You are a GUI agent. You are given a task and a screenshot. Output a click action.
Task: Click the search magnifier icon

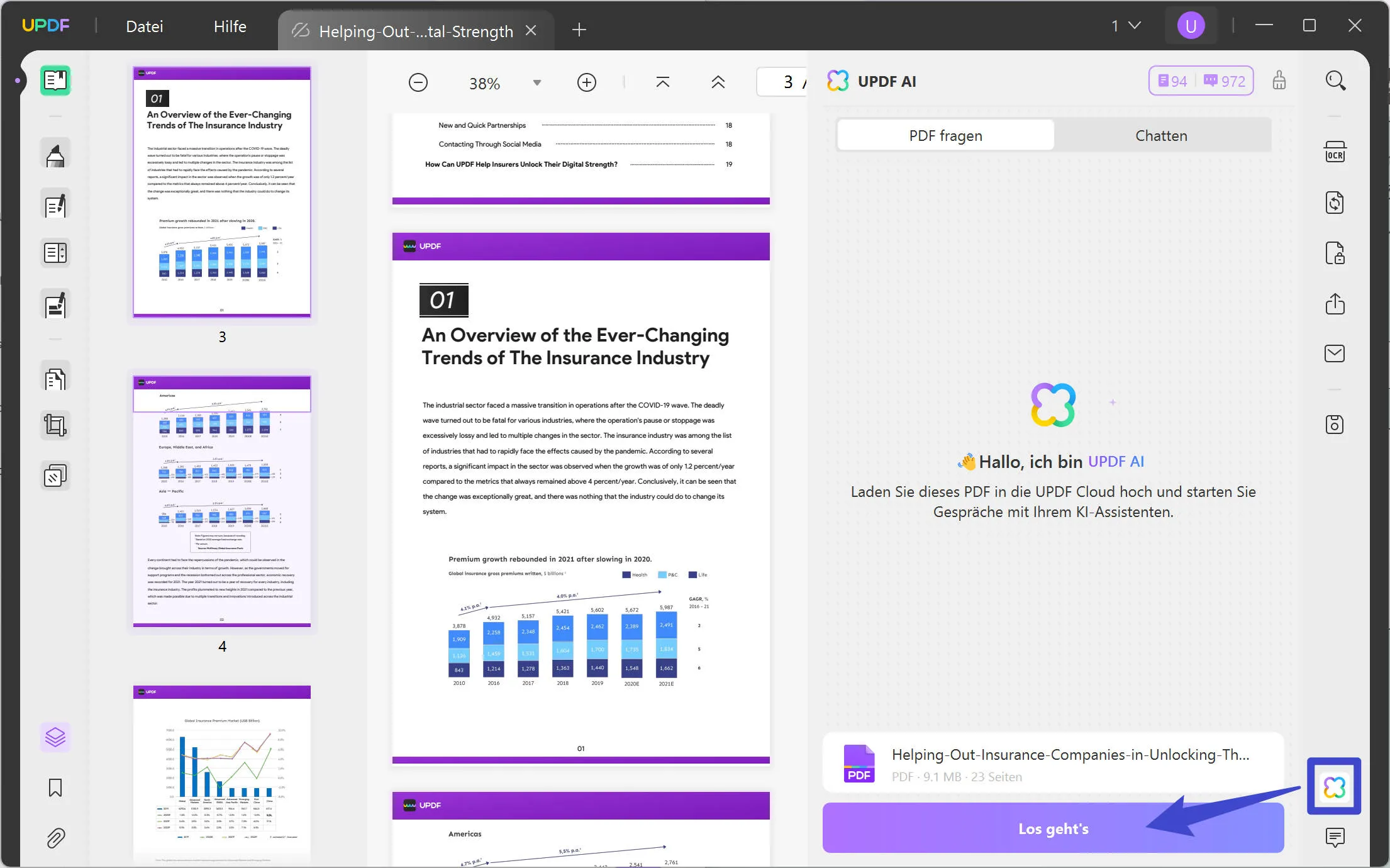1335,81
